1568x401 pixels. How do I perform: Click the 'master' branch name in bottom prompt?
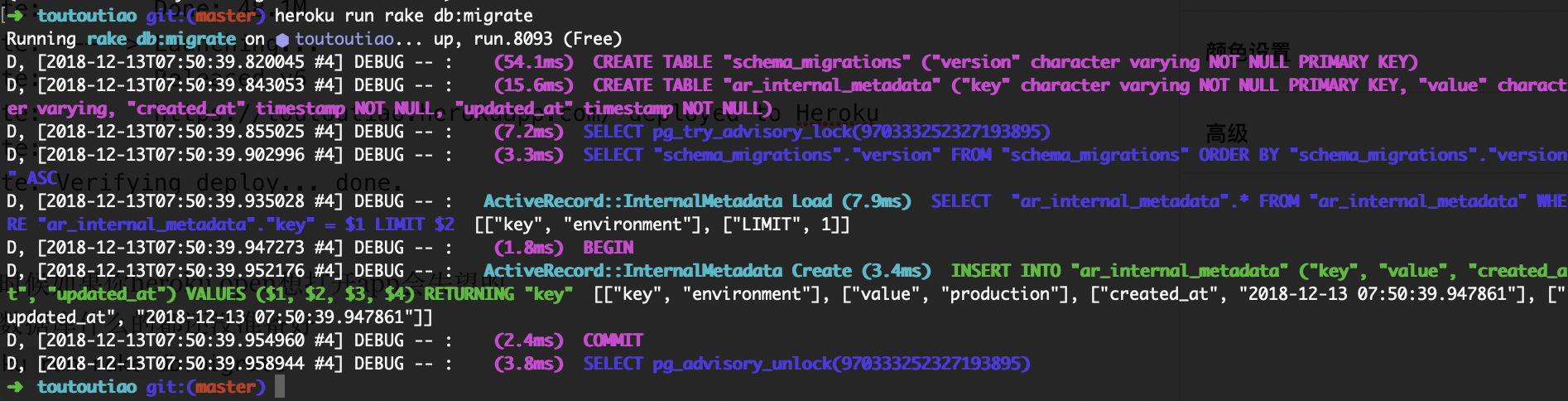[x=224, y=387]
